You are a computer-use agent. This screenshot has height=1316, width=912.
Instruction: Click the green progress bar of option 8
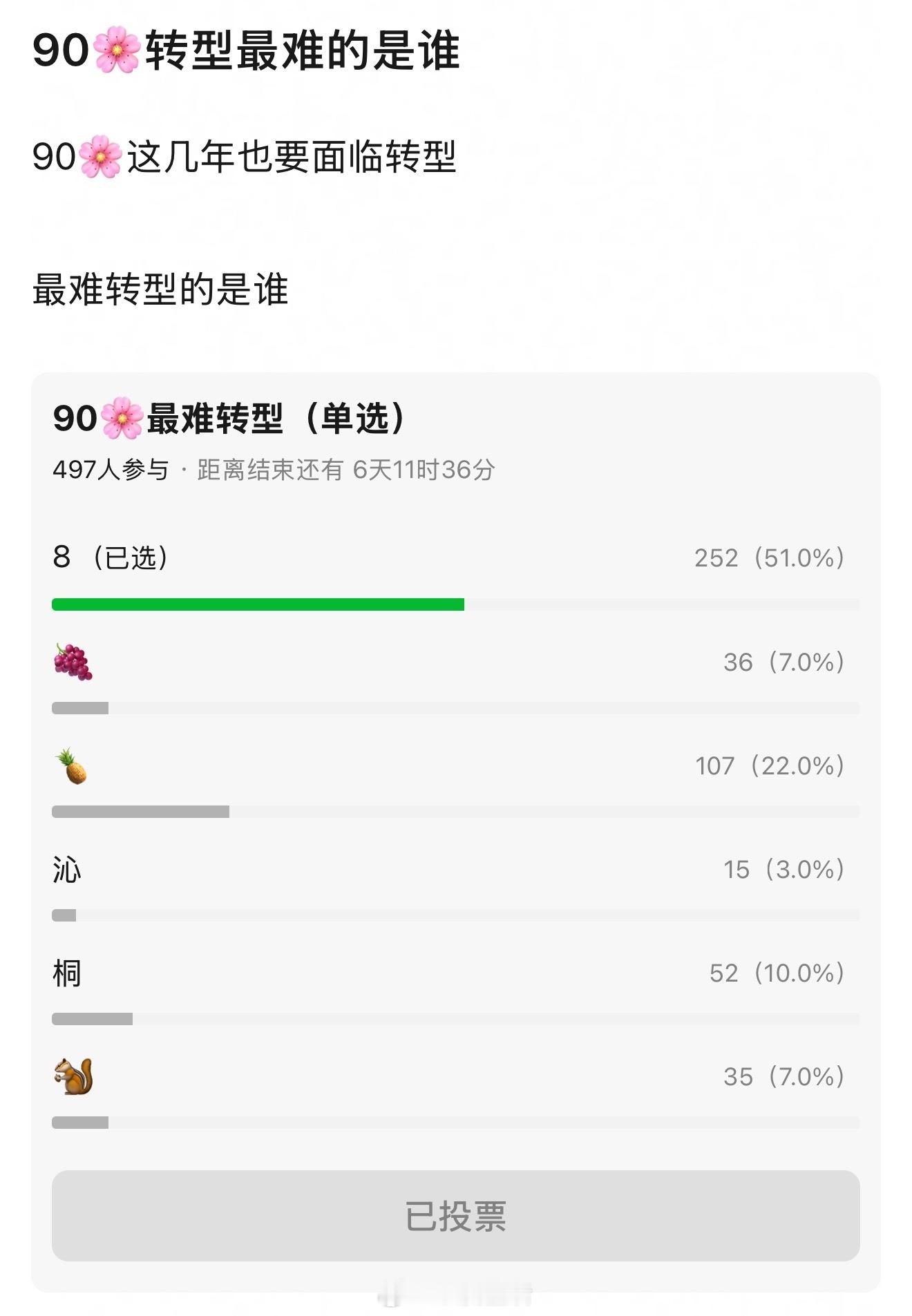(259, 603)
